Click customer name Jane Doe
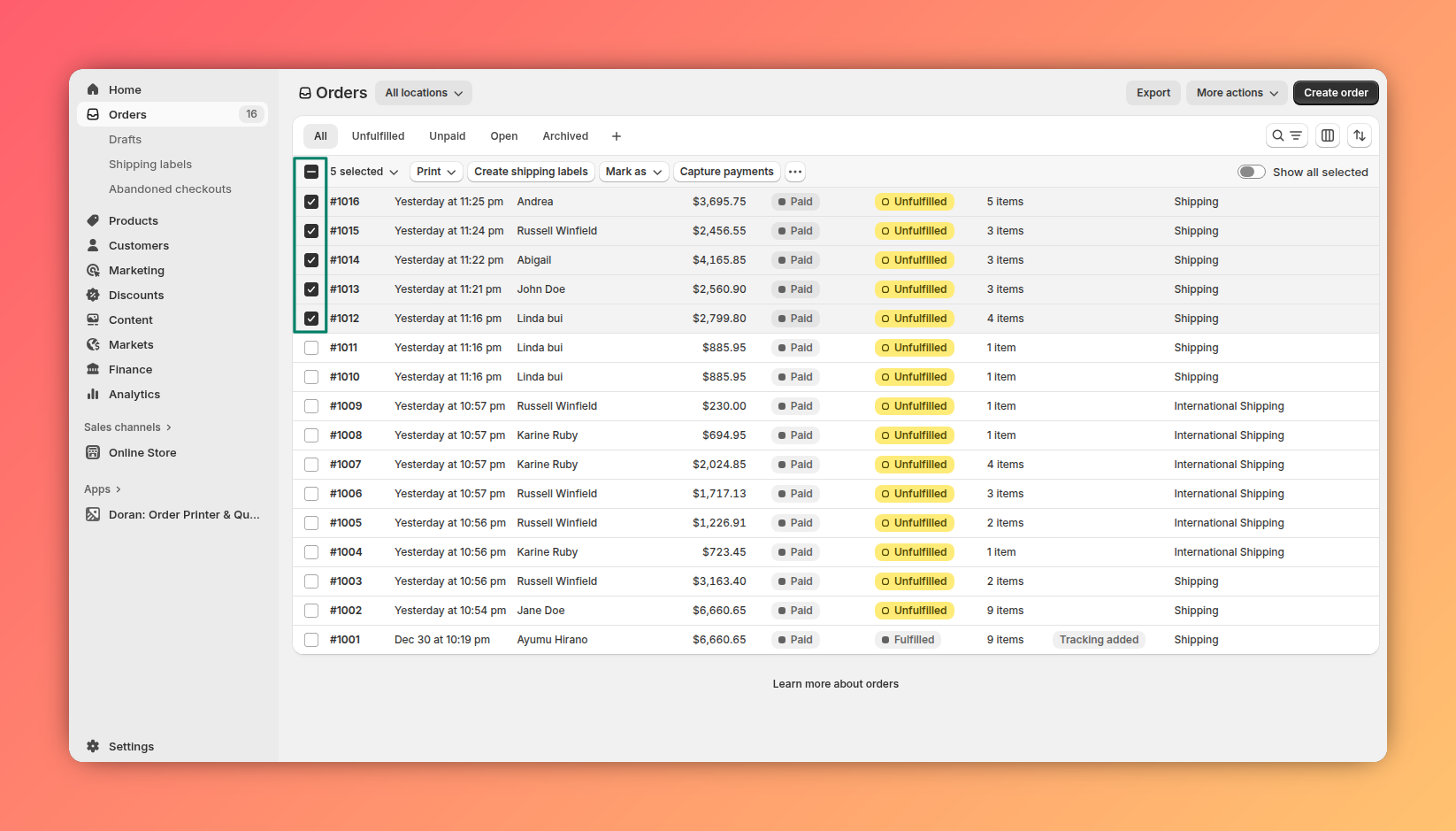1456x831 pixels. click(x=540, y=611)
